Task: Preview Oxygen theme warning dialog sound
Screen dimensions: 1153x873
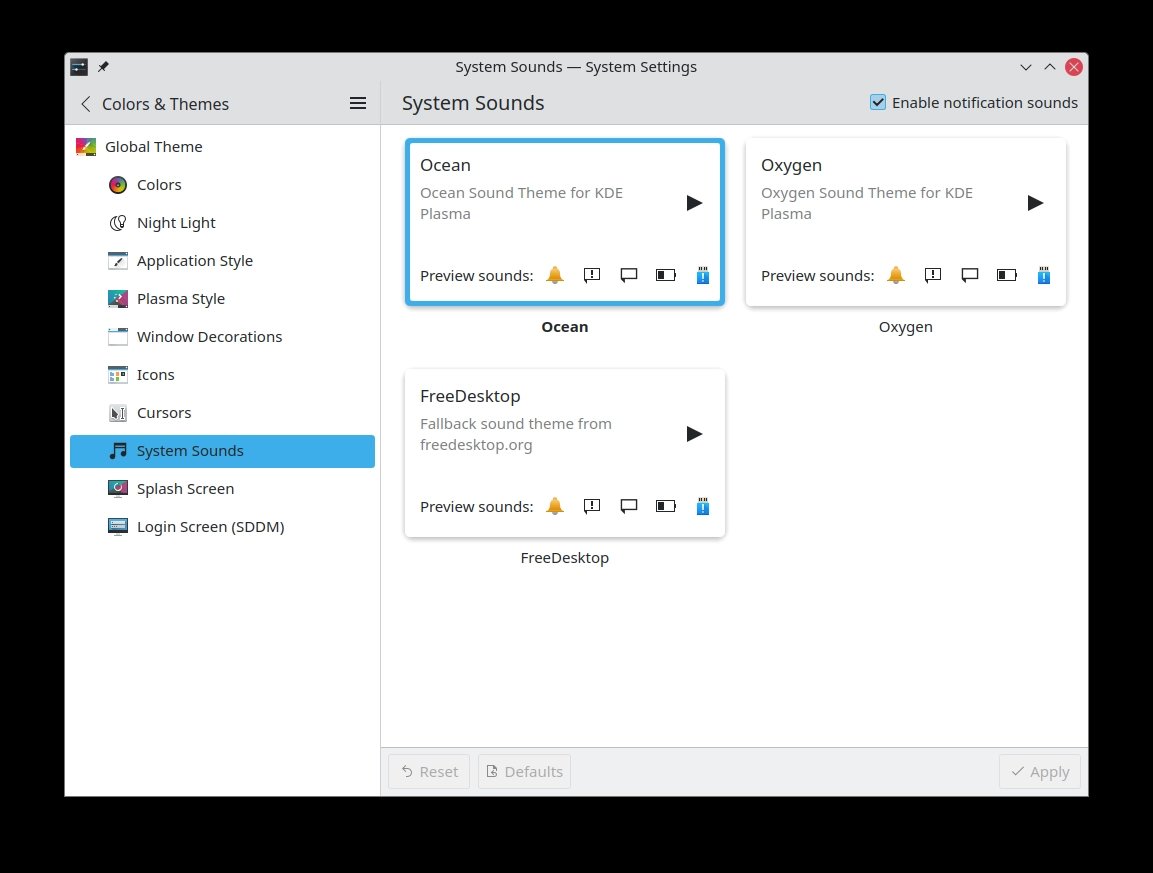Action: (x=933, y=275)
